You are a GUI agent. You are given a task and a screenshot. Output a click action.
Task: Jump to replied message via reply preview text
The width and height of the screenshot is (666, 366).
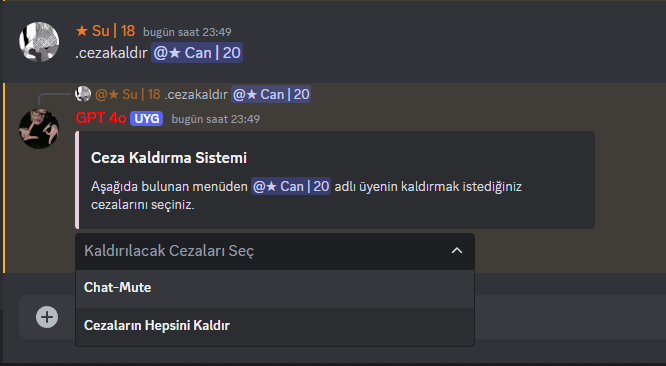tap(196, 94)
